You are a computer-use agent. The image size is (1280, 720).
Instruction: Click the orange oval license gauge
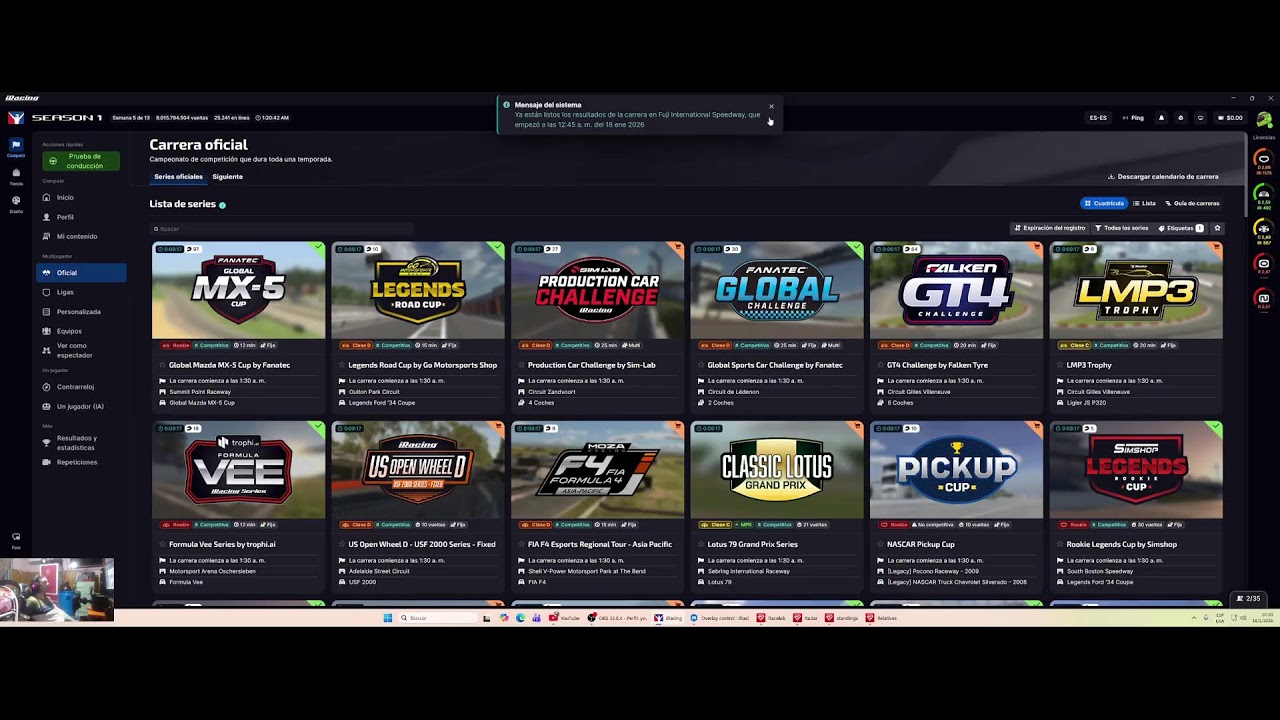(x=1263, y=161)
